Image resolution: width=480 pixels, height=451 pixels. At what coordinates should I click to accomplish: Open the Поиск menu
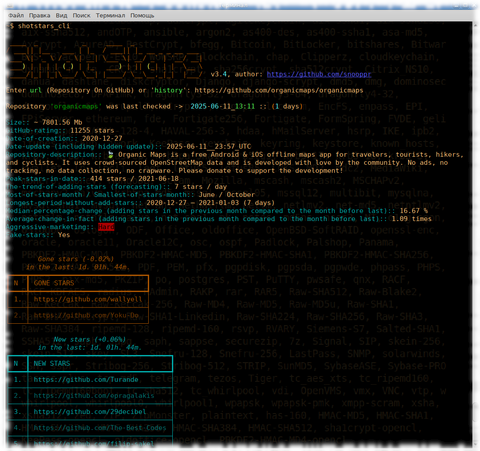coord(81,15)
